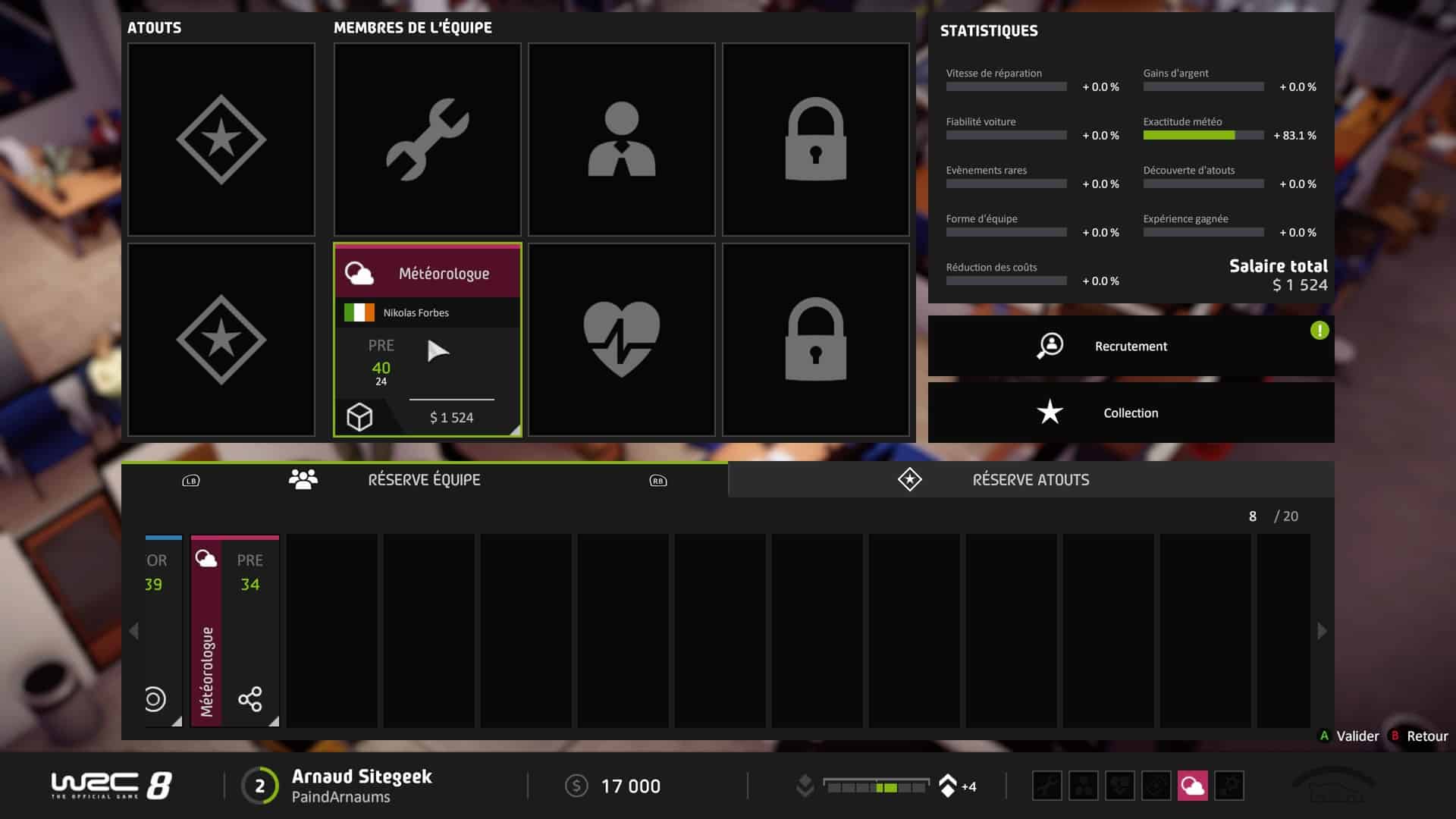
Task: Click the top star-diamond Atouts slot
Action: click(221, 140)
